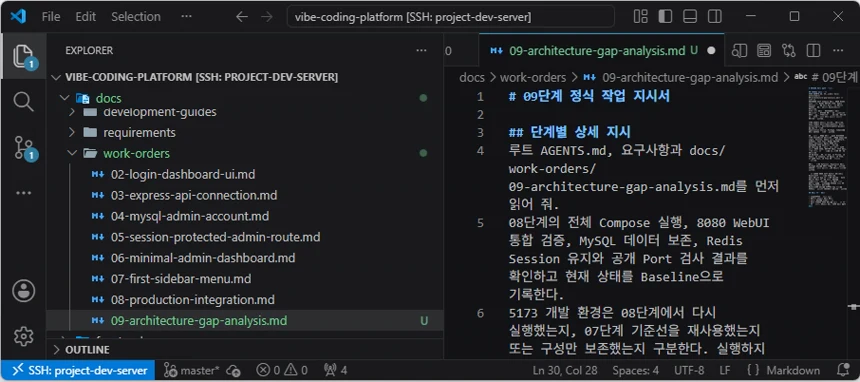860x382 pixels.
Task: Collapse the VIBE-CODING-PLATFORM workspace root
Action: click(x=56, y=77)
